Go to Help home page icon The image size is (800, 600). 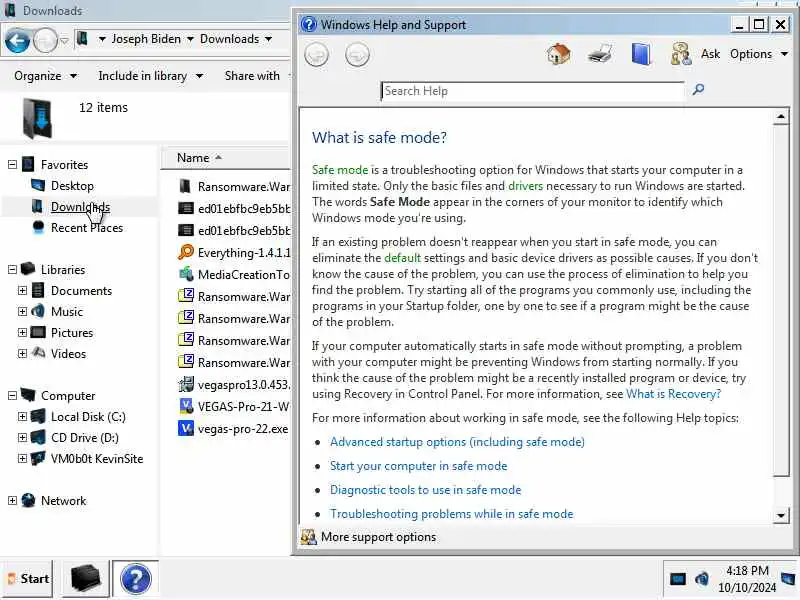coord(559,54)
